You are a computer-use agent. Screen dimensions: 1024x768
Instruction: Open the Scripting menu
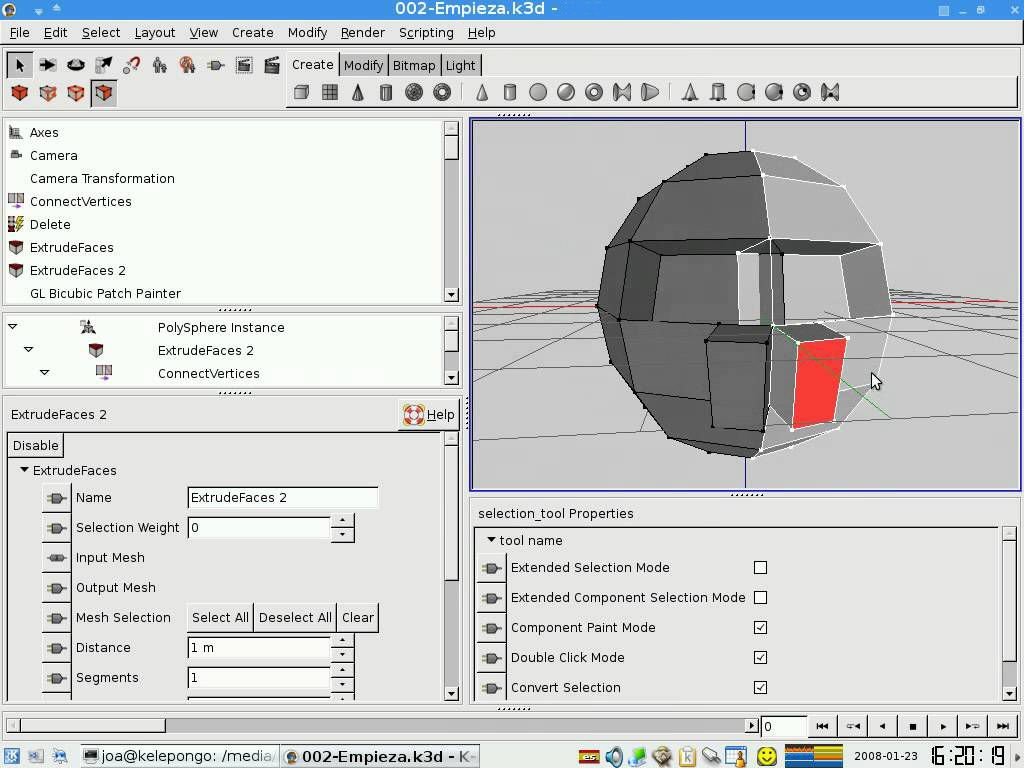tap(426, 32)
